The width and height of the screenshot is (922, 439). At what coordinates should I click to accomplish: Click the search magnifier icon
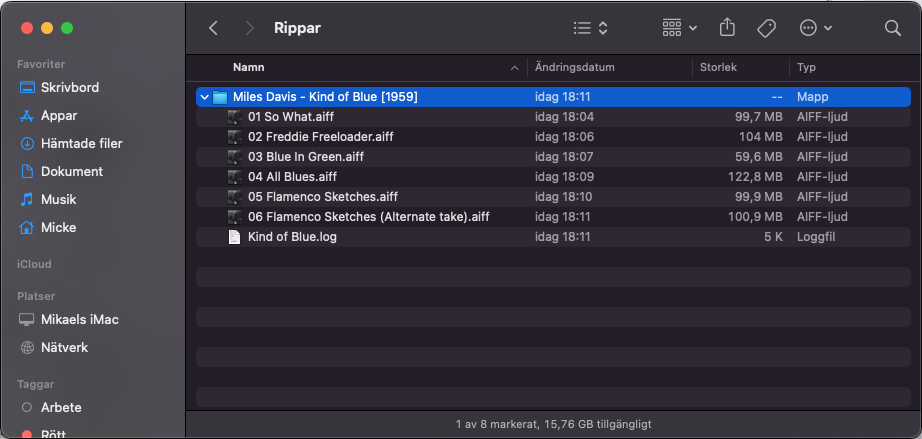[x=893, y=28]
